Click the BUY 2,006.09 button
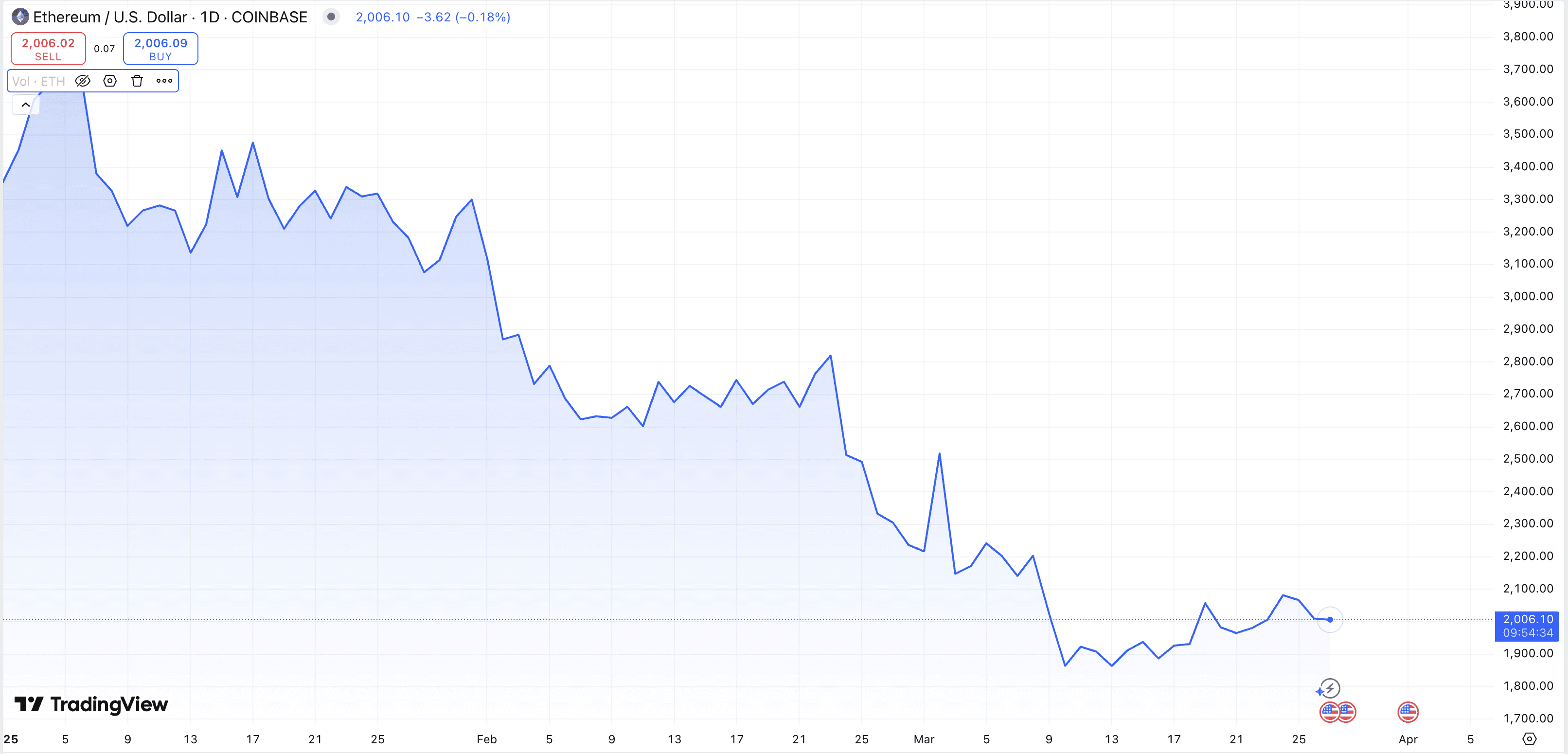This screenshot has width=1568, height=754. click(160, 49)
